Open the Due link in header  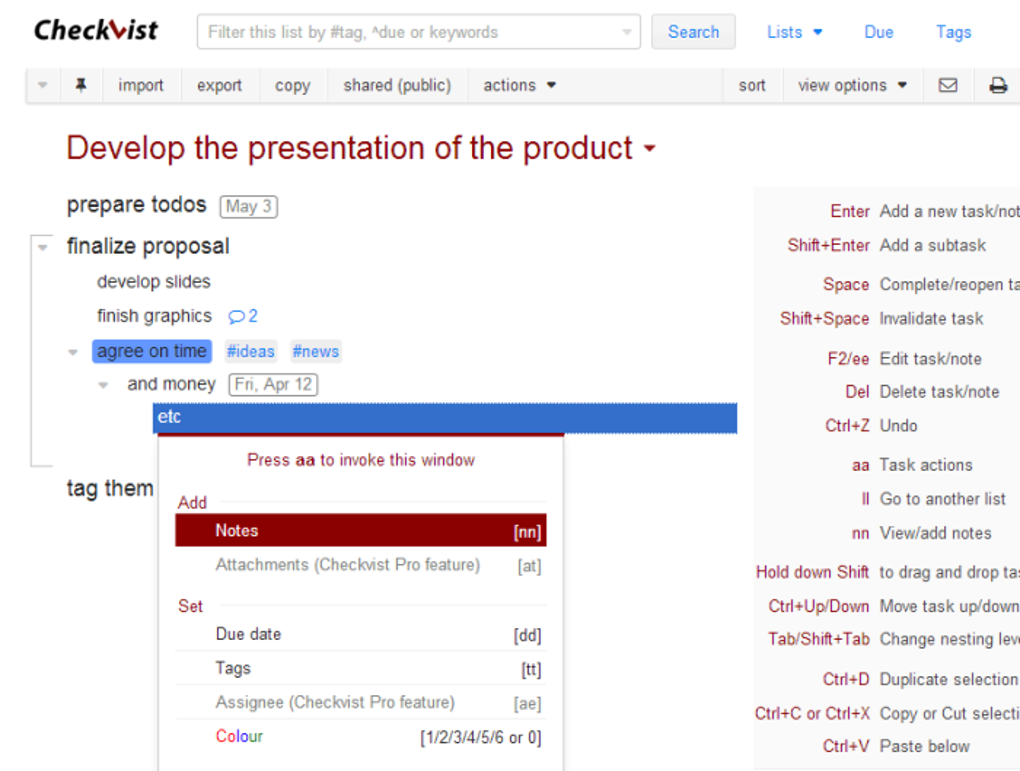pos(878,32)
